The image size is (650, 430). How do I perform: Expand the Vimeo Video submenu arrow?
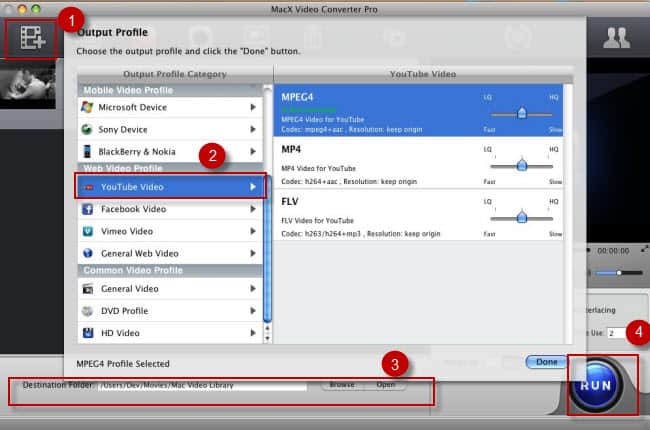click(253, 231)
